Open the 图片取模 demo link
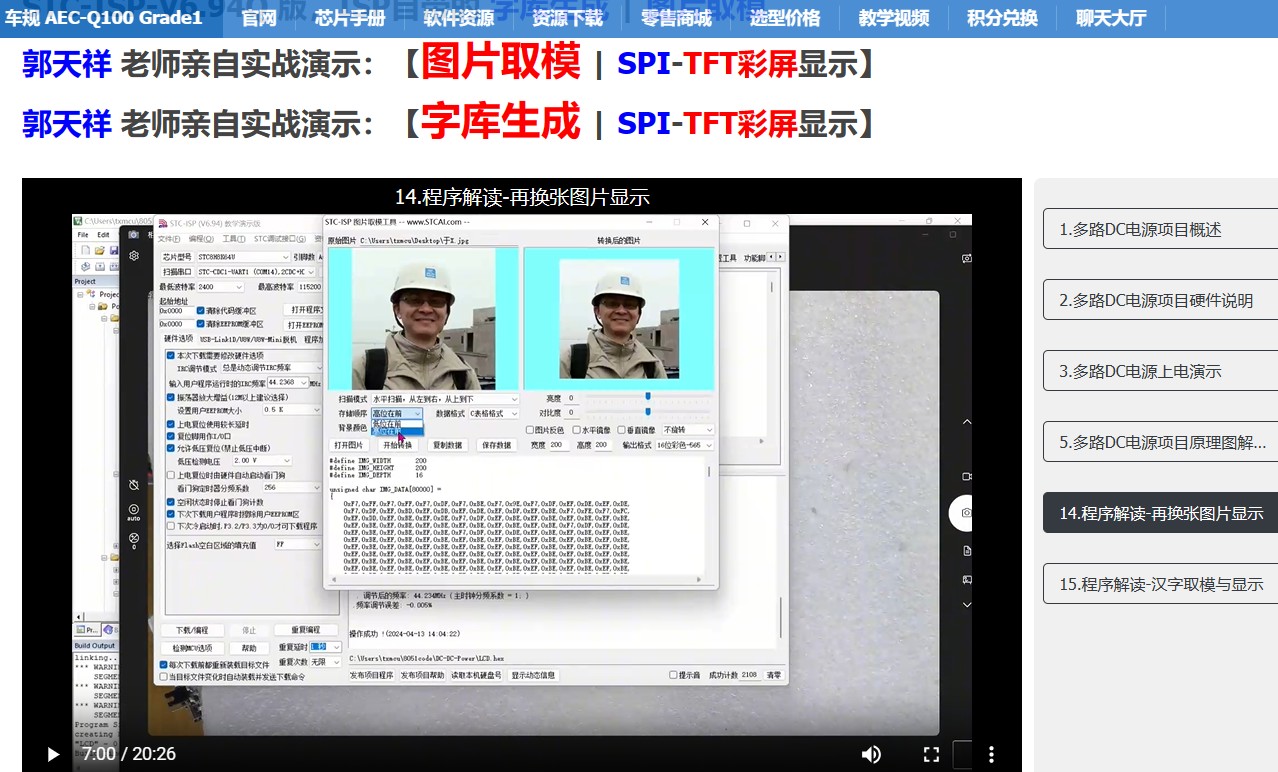This screenshot has height=772, width=1278. [x=500, y=62]
